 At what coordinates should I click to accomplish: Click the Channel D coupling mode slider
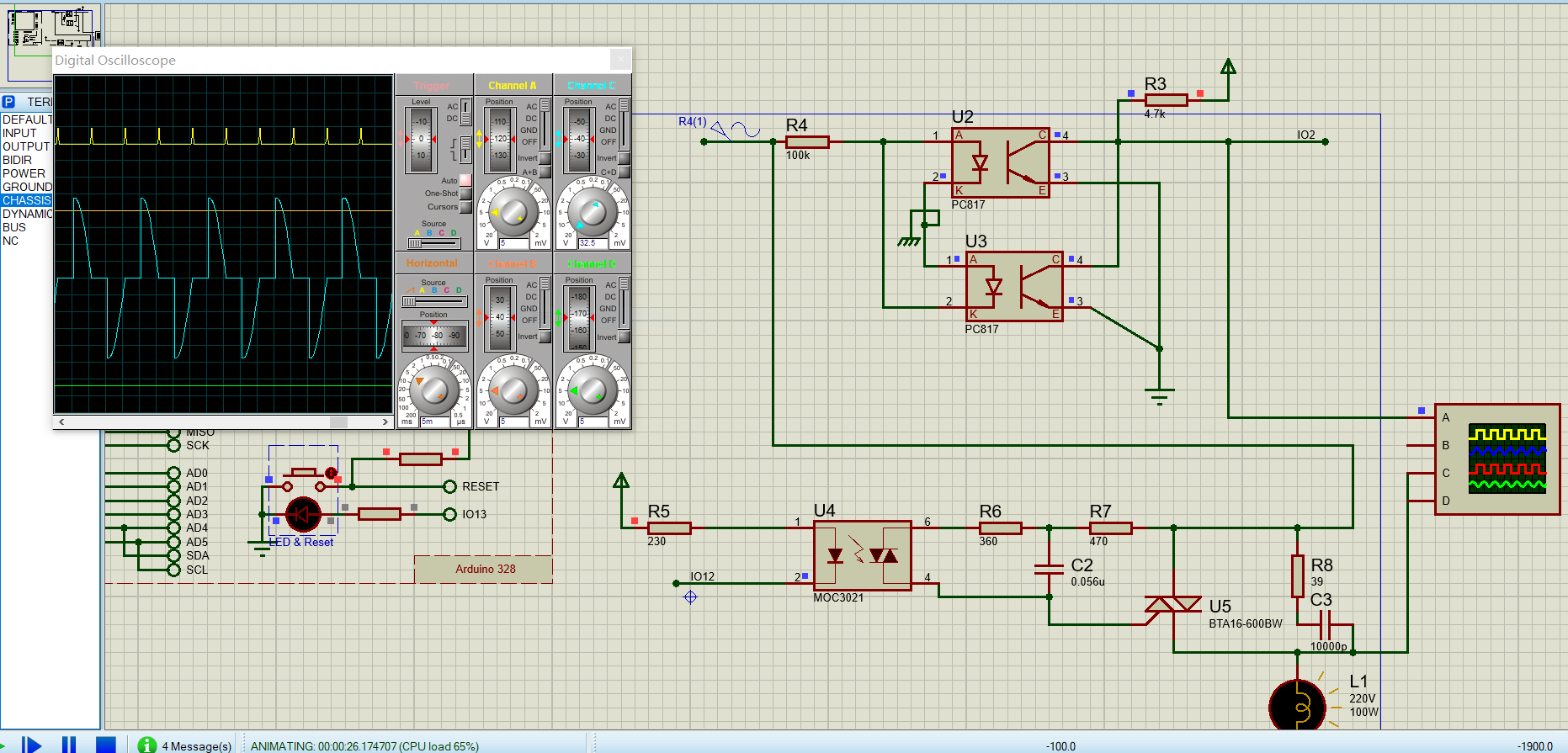pos(624,303)
